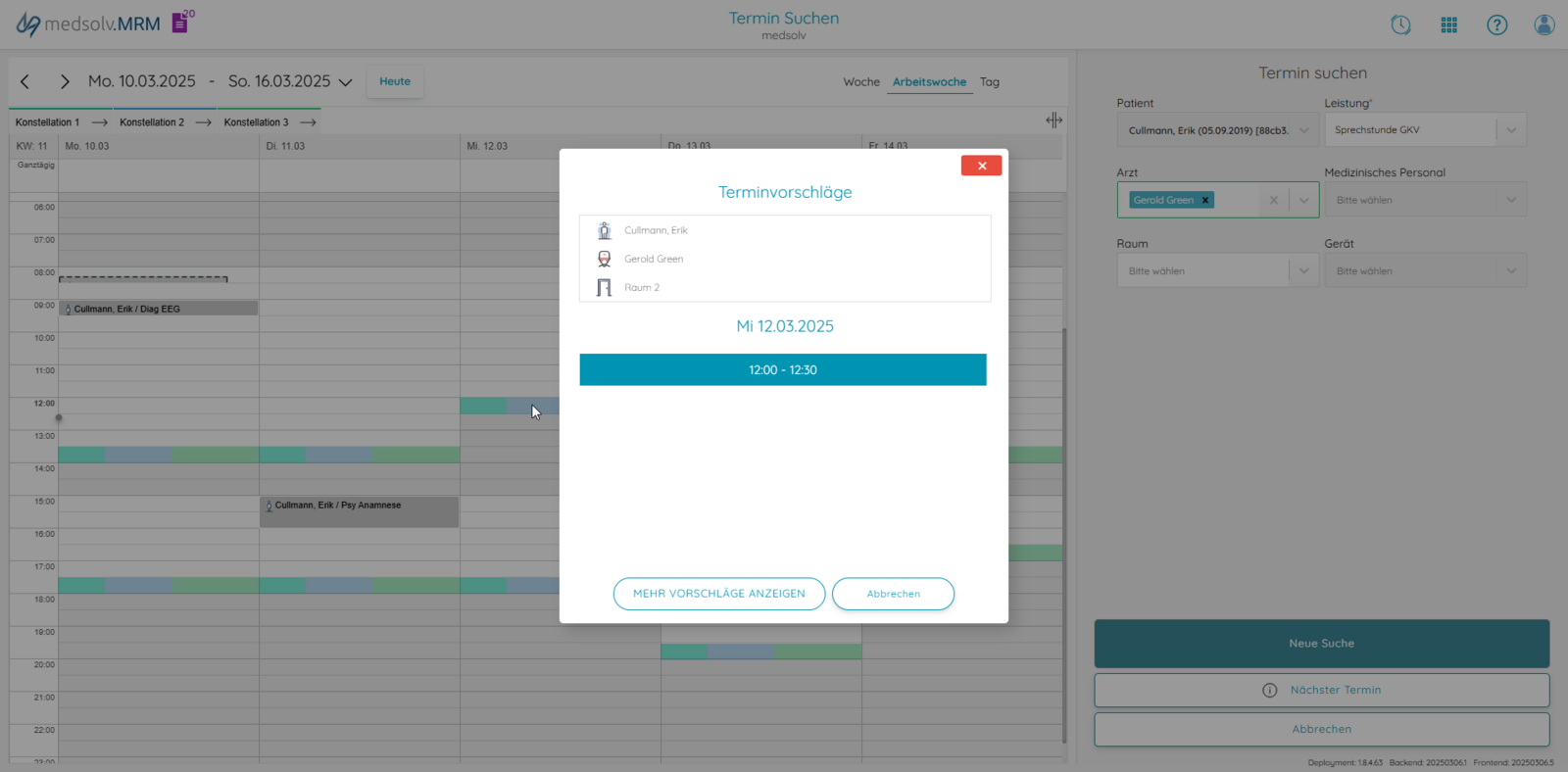Screen dimensions: 1568x772
Task: Open the apps grid icon in header
Action: point(1449,25)
